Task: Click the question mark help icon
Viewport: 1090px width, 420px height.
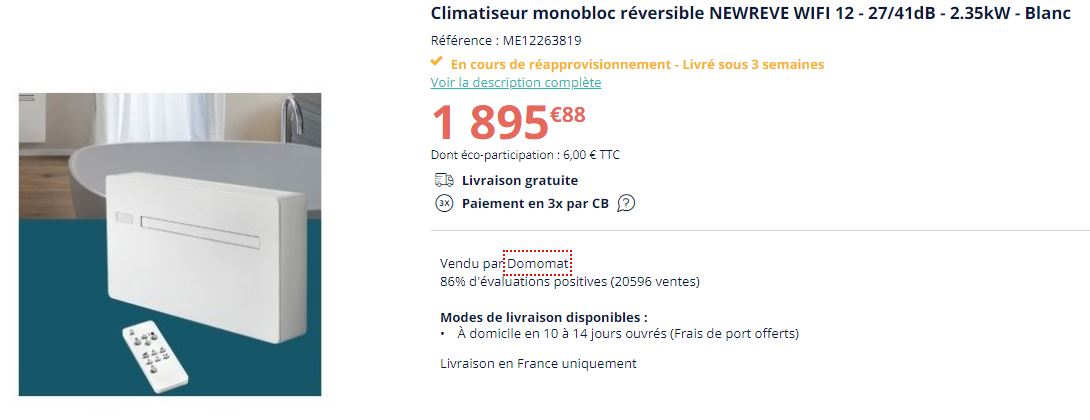Action: tap(626, 204)
